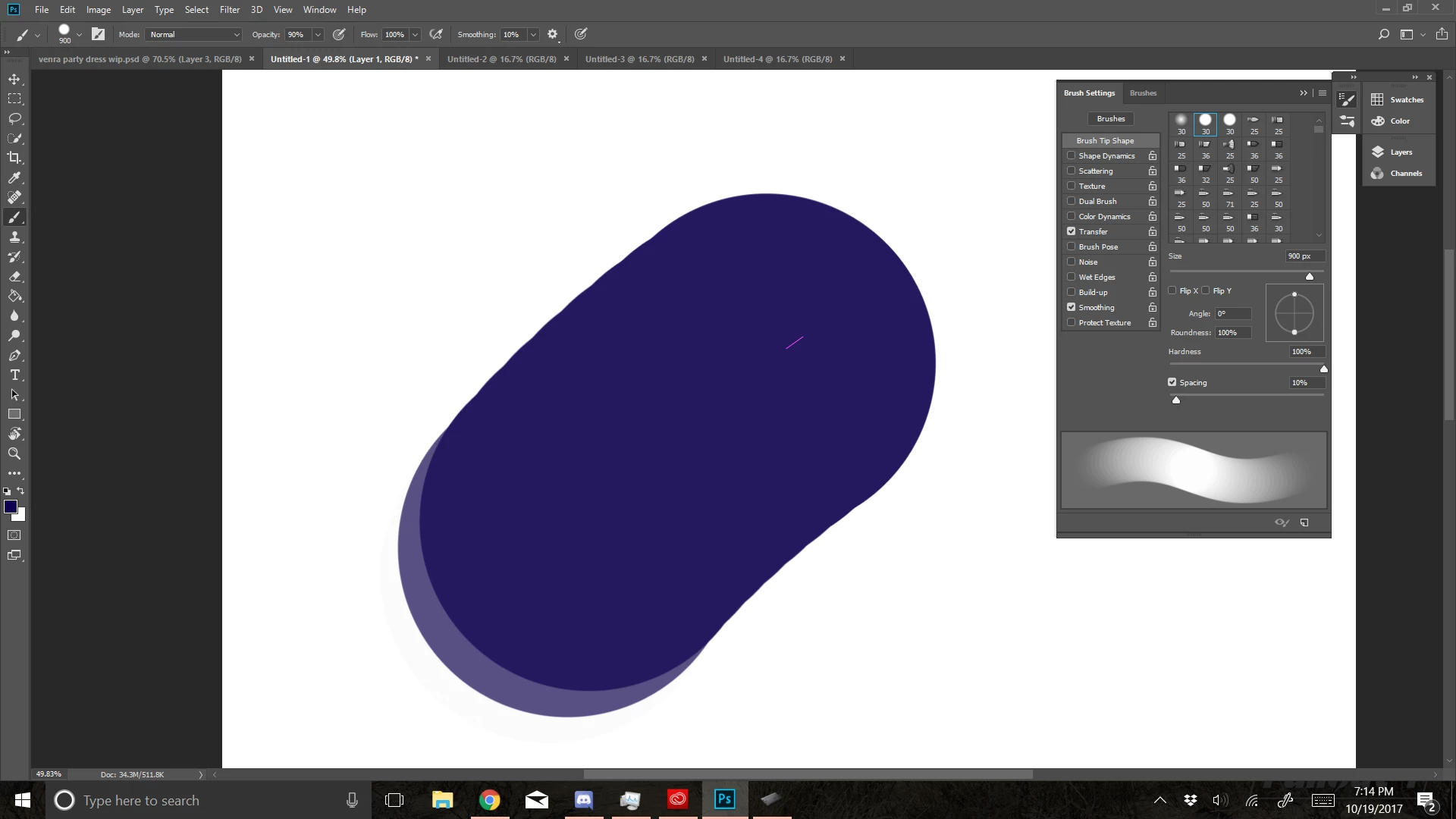Enable the Shape Dynamics checkbox

click(x=1072, y=155)
